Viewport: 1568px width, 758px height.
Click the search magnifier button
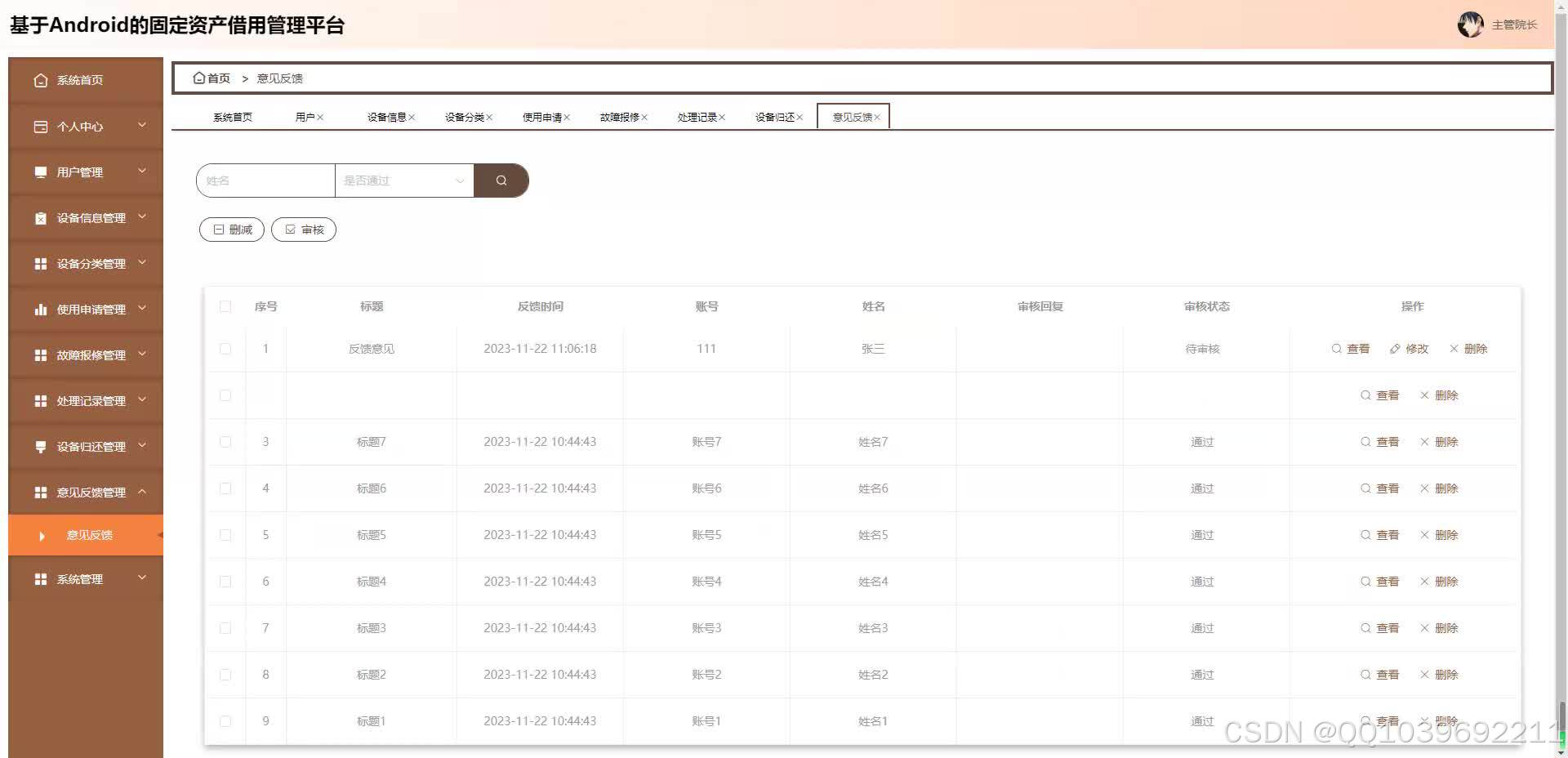[x=501, y=181]
